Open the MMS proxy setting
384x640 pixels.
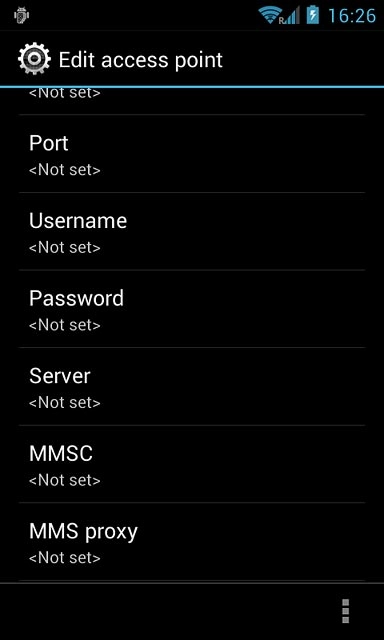coord(192,542)
